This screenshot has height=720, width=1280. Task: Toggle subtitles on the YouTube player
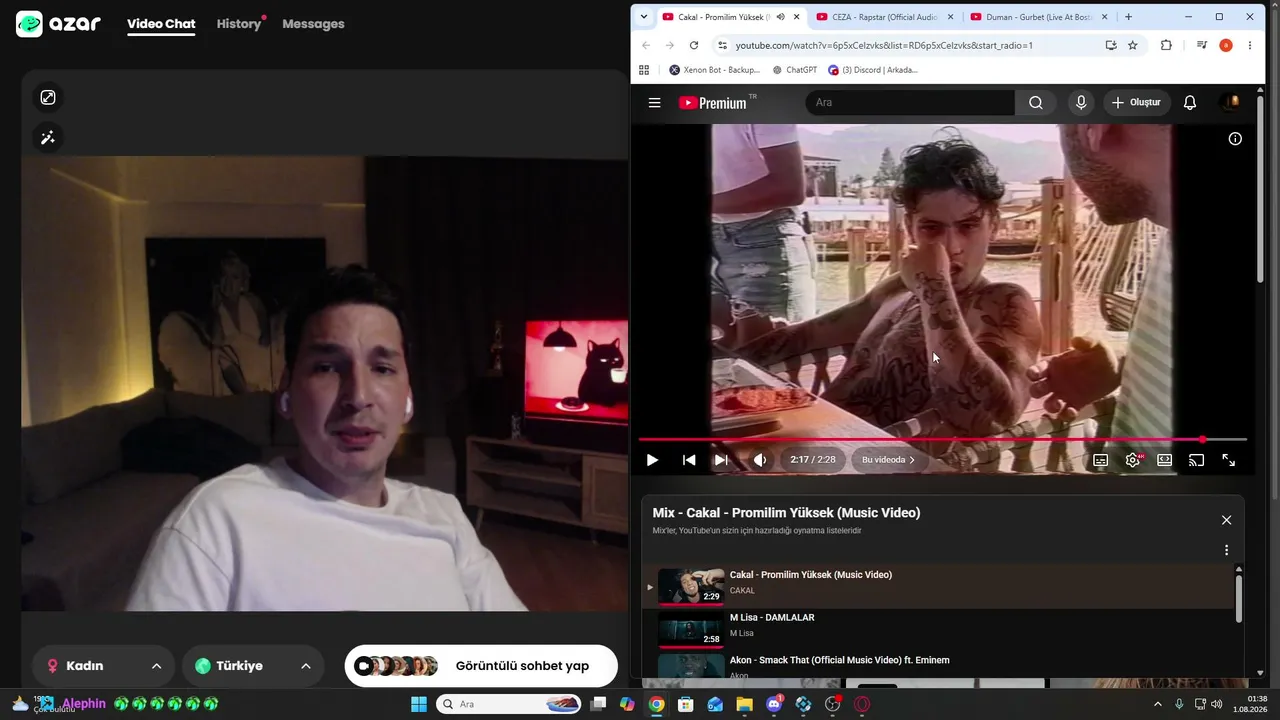pyautogui.click(x=1100, y=460)
